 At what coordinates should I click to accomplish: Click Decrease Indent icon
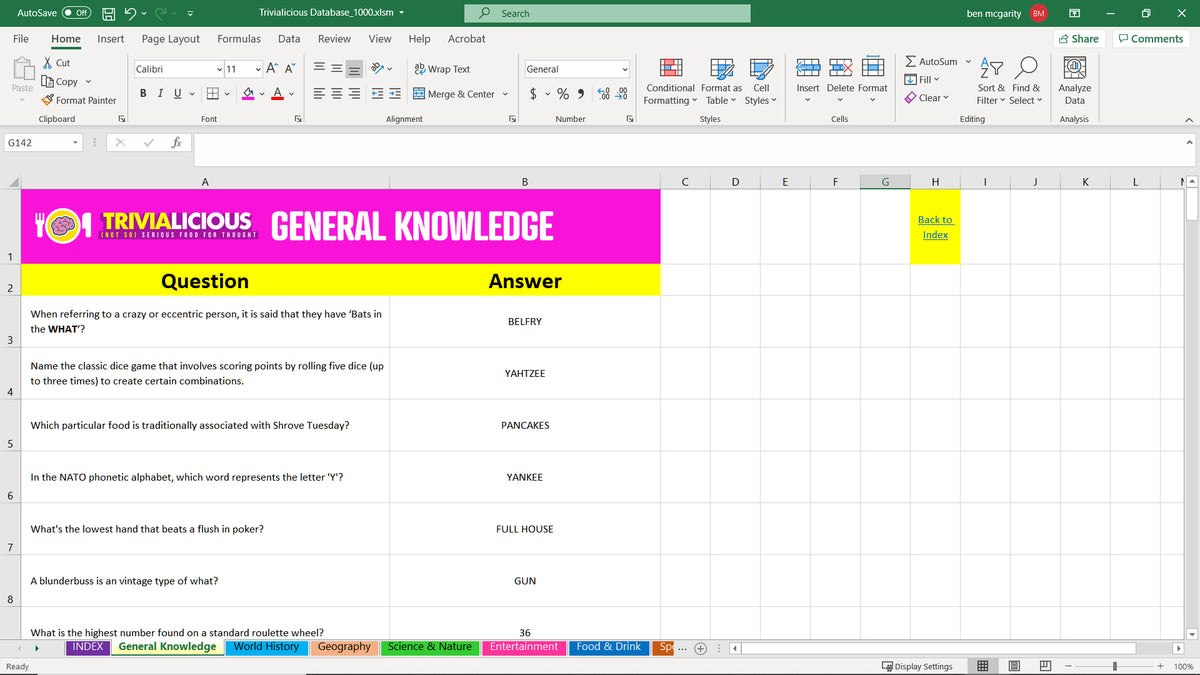pyautogui.click(x=378, y=94)
